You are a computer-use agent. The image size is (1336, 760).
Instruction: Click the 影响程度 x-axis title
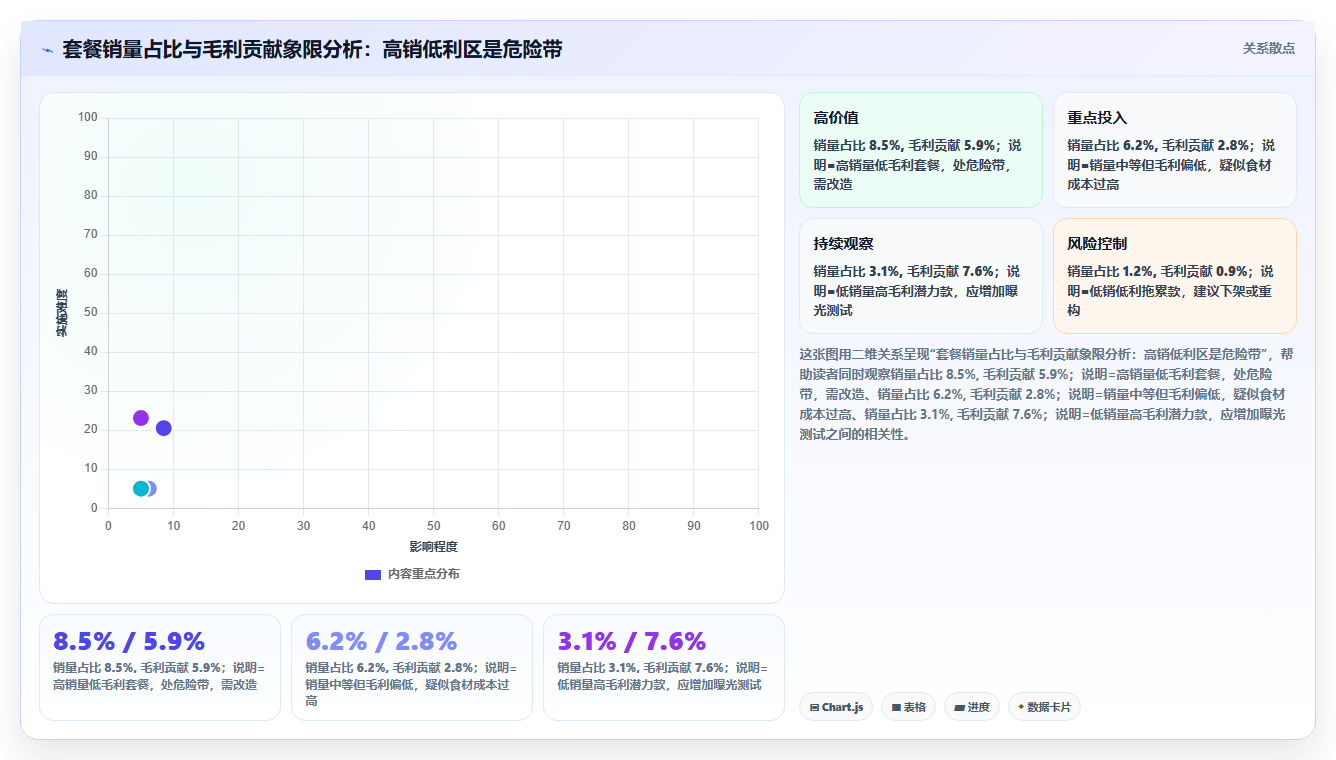pos(433,547)
